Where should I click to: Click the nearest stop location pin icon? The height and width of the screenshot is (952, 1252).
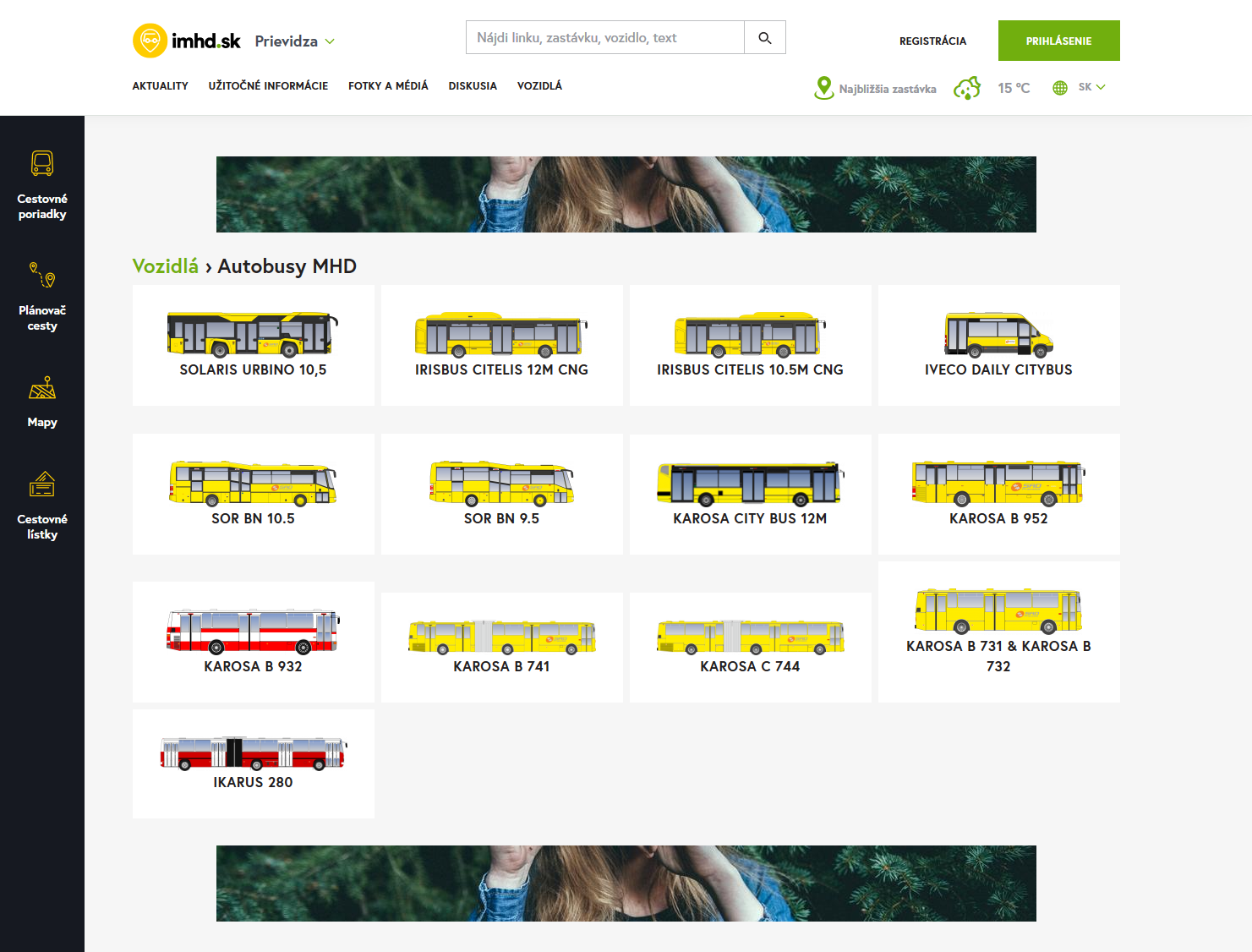pyautogui.click(x=823, y=88)
